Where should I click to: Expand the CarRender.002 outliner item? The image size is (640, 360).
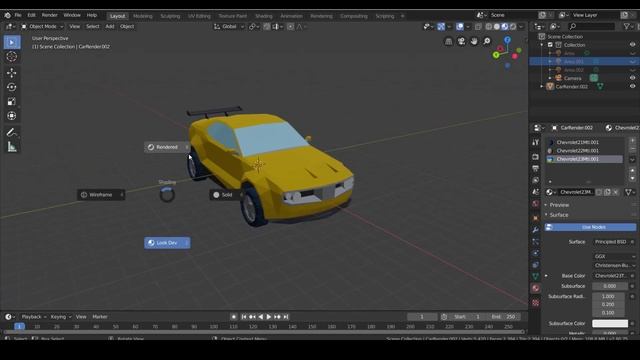[542, 87]
